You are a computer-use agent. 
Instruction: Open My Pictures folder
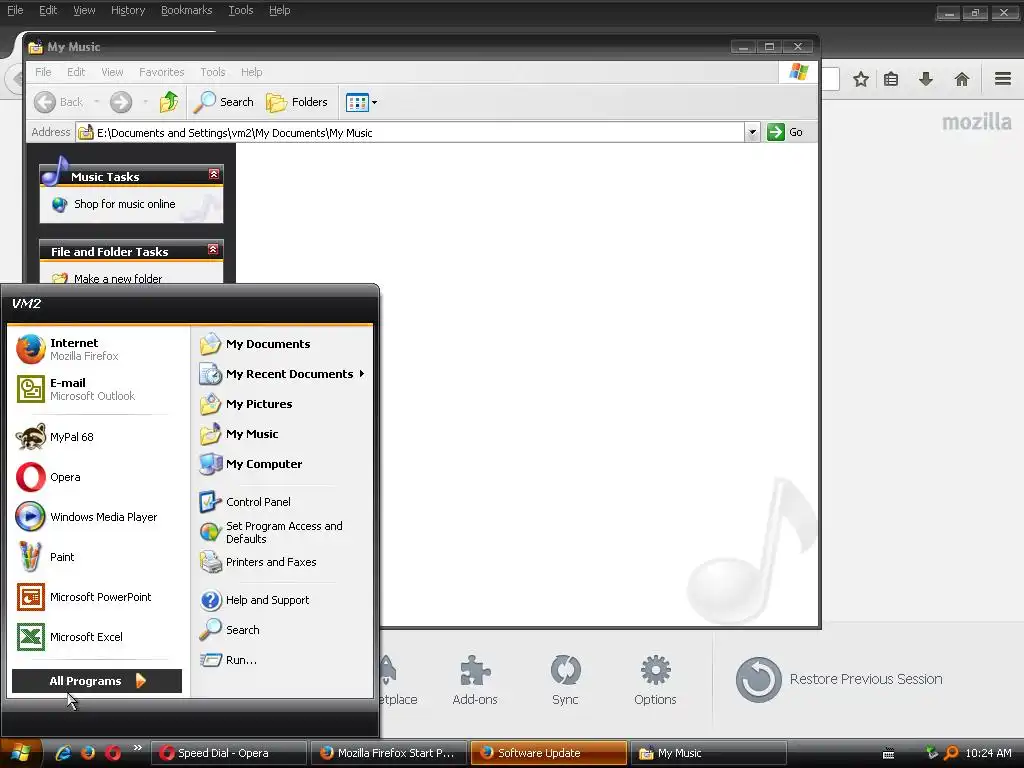tap(282, 404)
